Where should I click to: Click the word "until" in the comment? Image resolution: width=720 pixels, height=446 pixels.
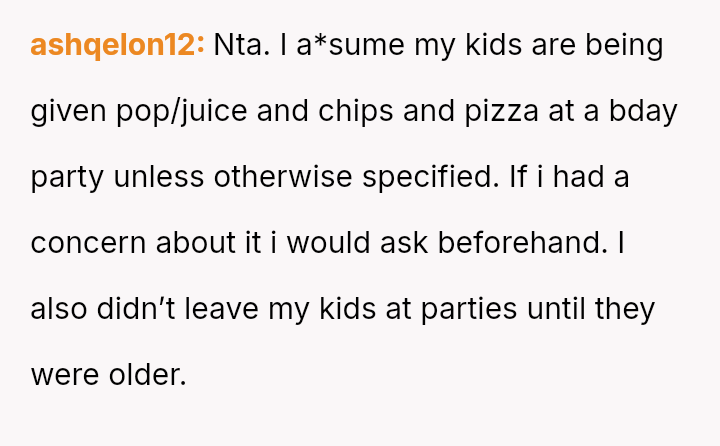click(x=556, y=309)
